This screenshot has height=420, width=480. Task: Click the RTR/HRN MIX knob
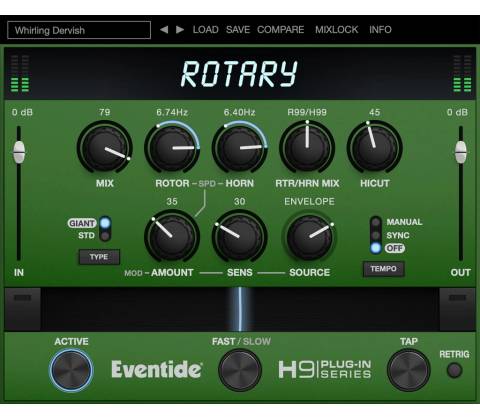pyautogui.click(x=307, y=147)
